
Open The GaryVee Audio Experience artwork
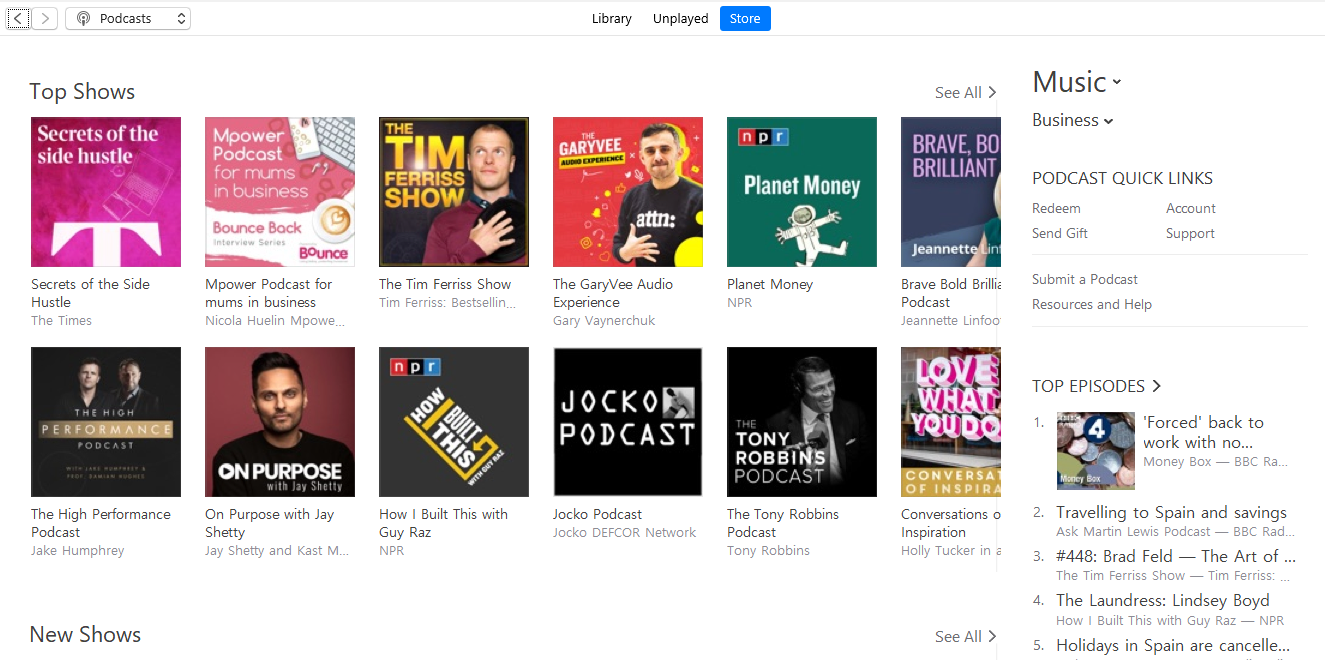click(x=628, y=192)
